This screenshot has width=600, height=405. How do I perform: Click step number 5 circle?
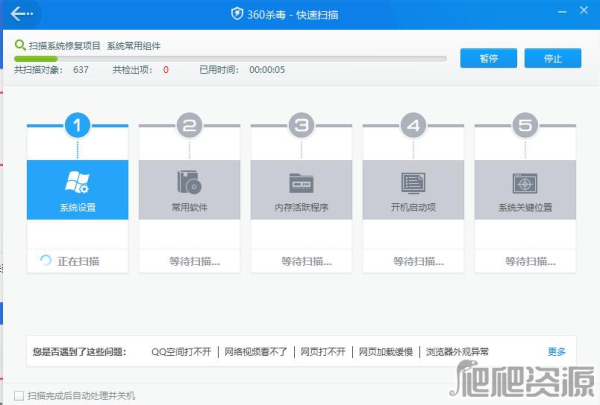(x=525, y=125)
